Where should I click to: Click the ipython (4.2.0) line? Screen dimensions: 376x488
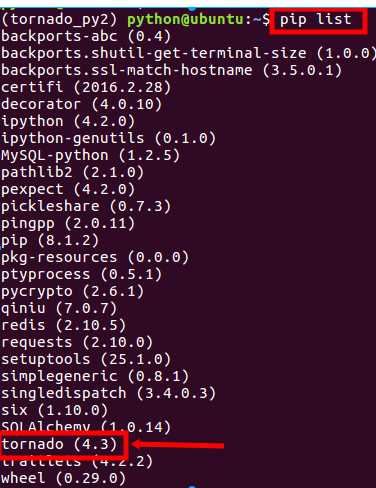point(68,121)
